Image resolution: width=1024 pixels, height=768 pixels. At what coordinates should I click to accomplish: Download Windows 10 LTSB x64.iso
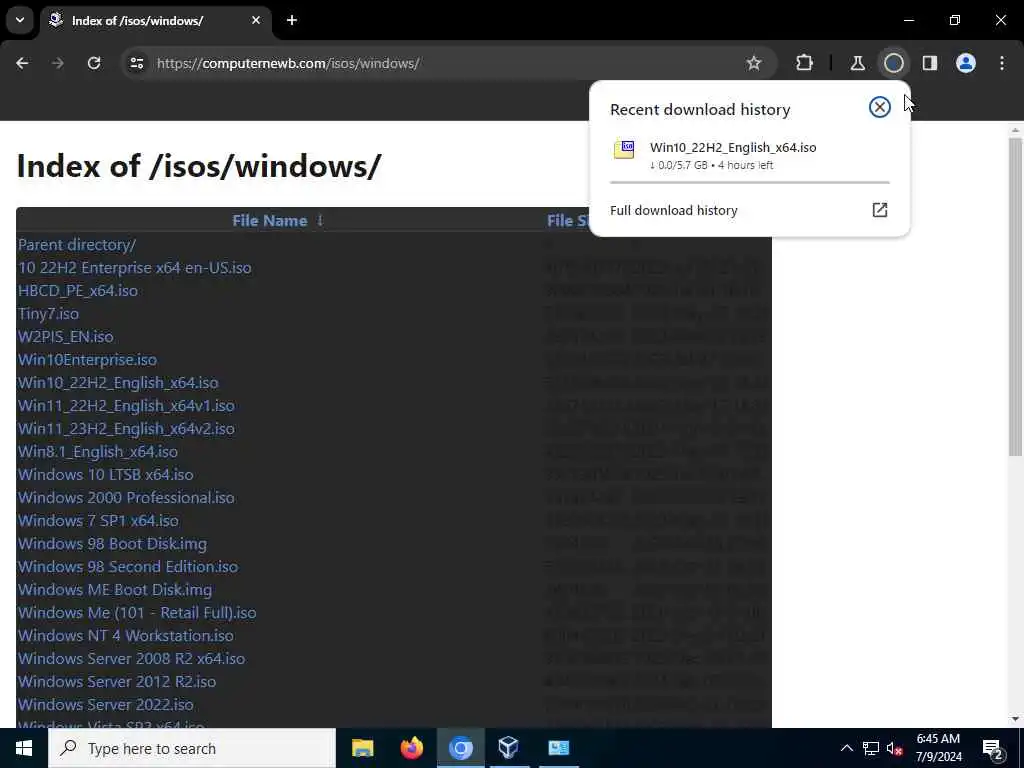(x=106, y=475)
